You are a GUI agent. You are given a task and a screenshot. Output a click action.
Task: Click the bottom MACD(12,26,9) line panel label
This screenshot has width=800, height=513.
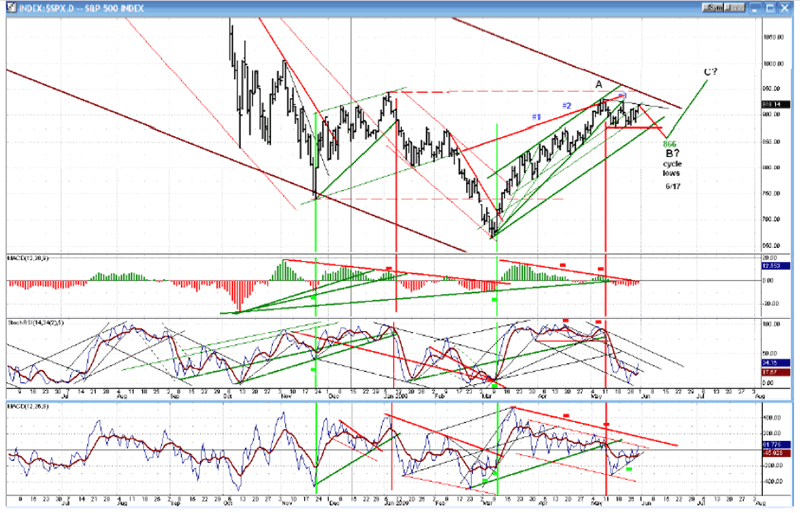click(28, 406)
